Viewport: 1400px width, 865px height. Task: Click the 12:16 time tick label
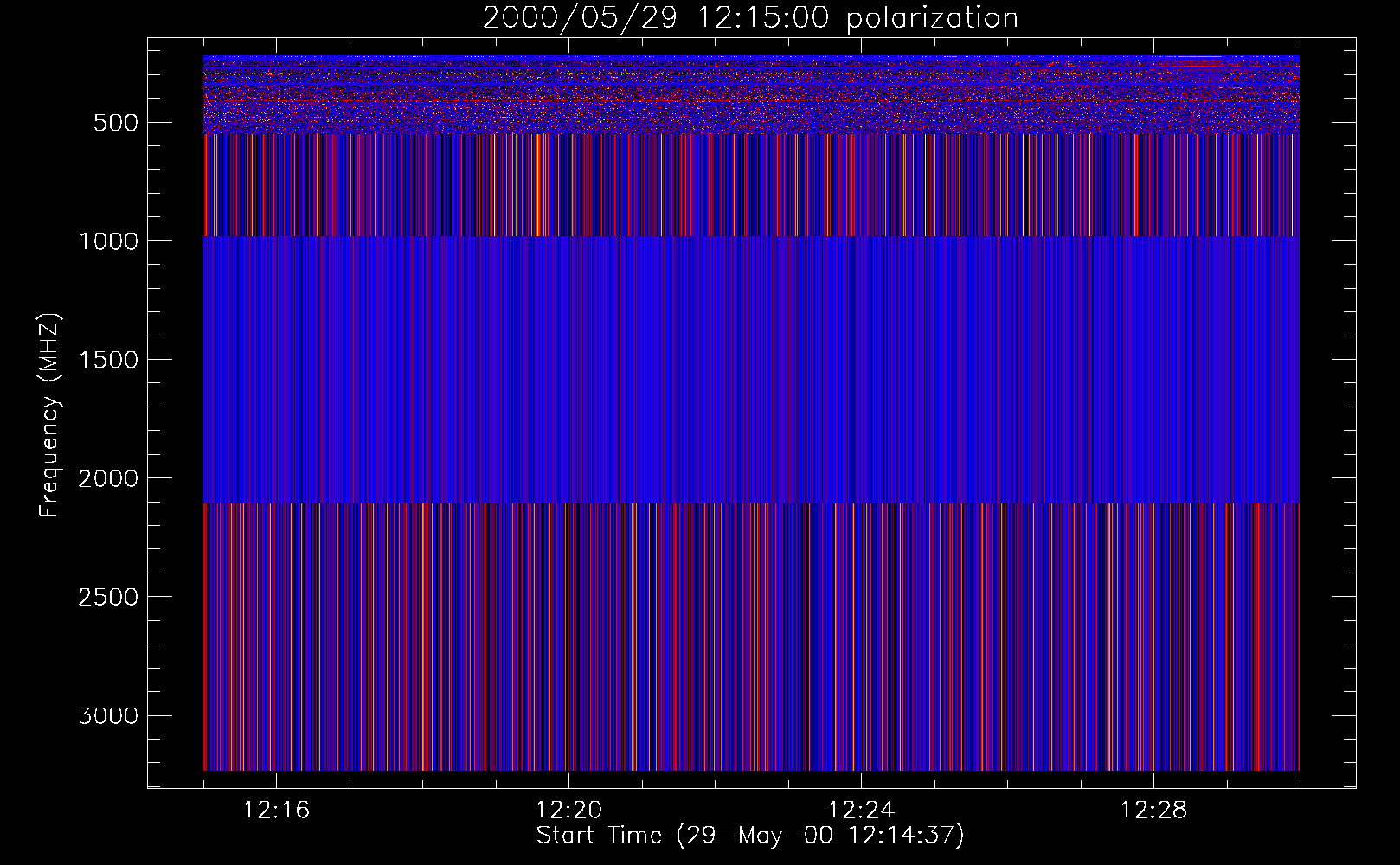coord(276,811)
